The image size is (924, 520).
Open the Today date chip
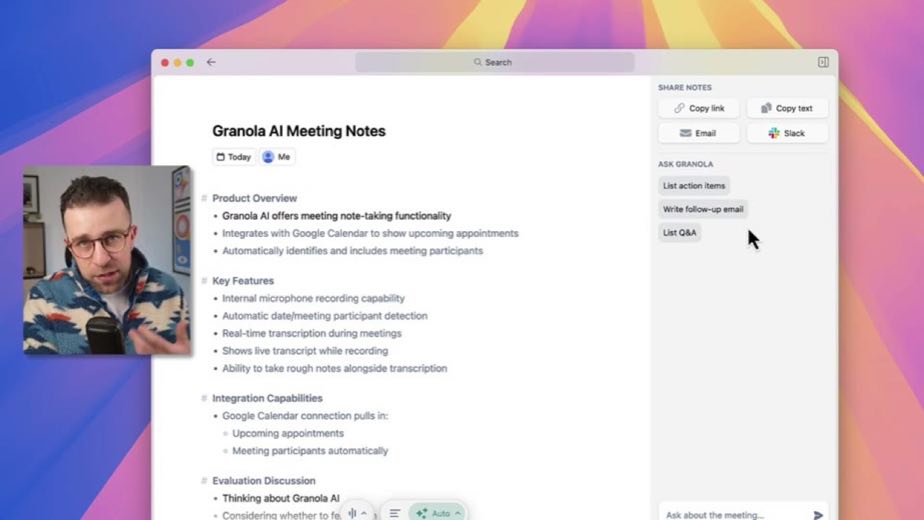click(x=234, y=157)
